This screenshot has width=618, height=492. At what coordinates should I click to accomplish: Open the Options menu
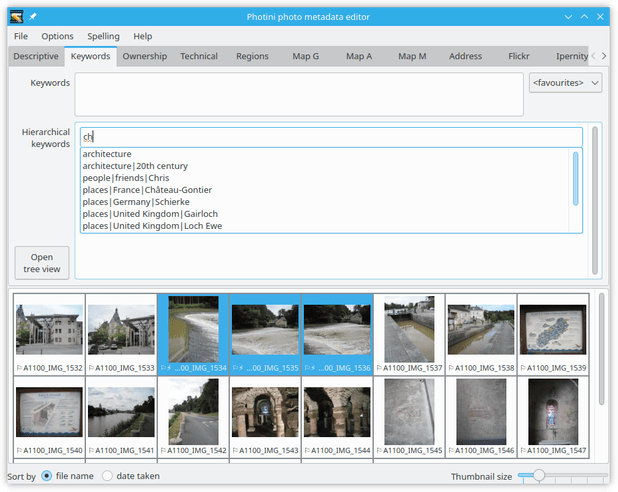(58, 36)
